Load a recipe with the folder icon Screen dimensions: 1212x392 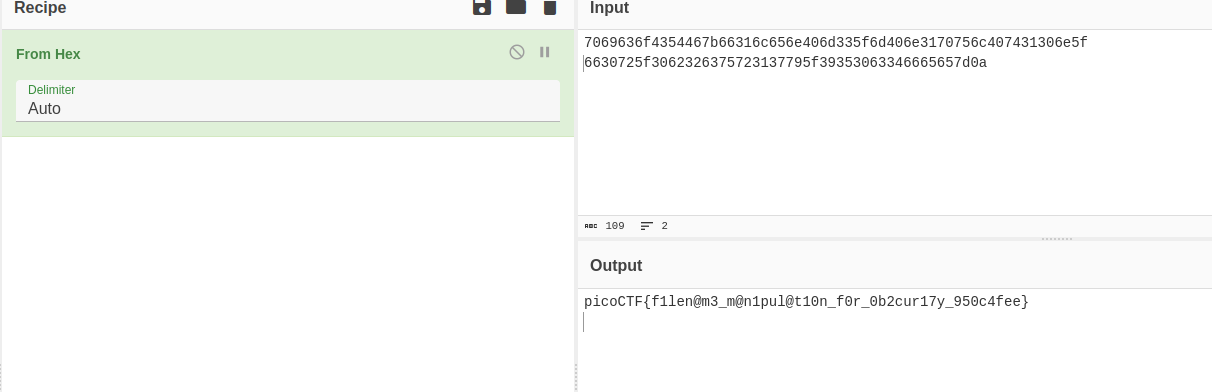click(516, 7)
